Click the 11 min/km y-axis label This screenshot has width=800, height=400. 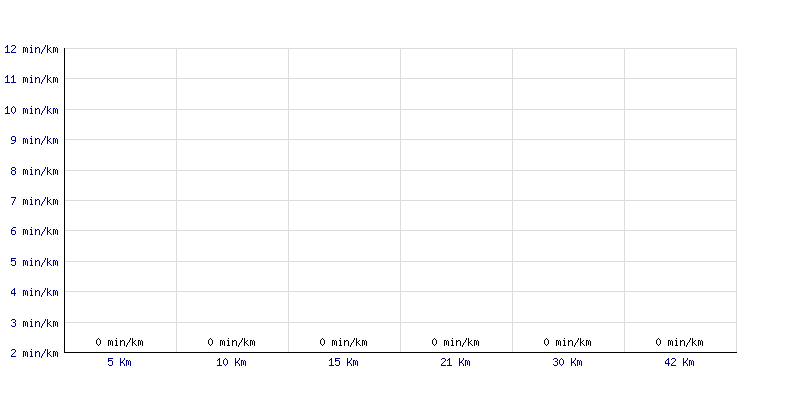(x=31, y=80)
